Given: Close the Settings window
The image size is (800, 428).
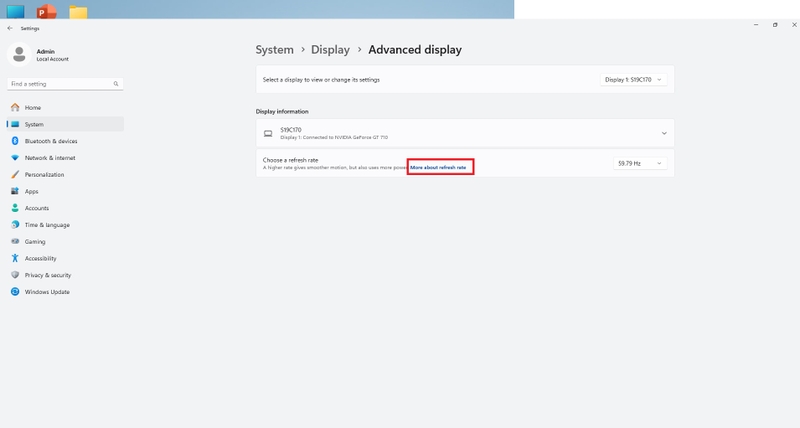Looking at the screenshot, I should [x=794, y=24].
